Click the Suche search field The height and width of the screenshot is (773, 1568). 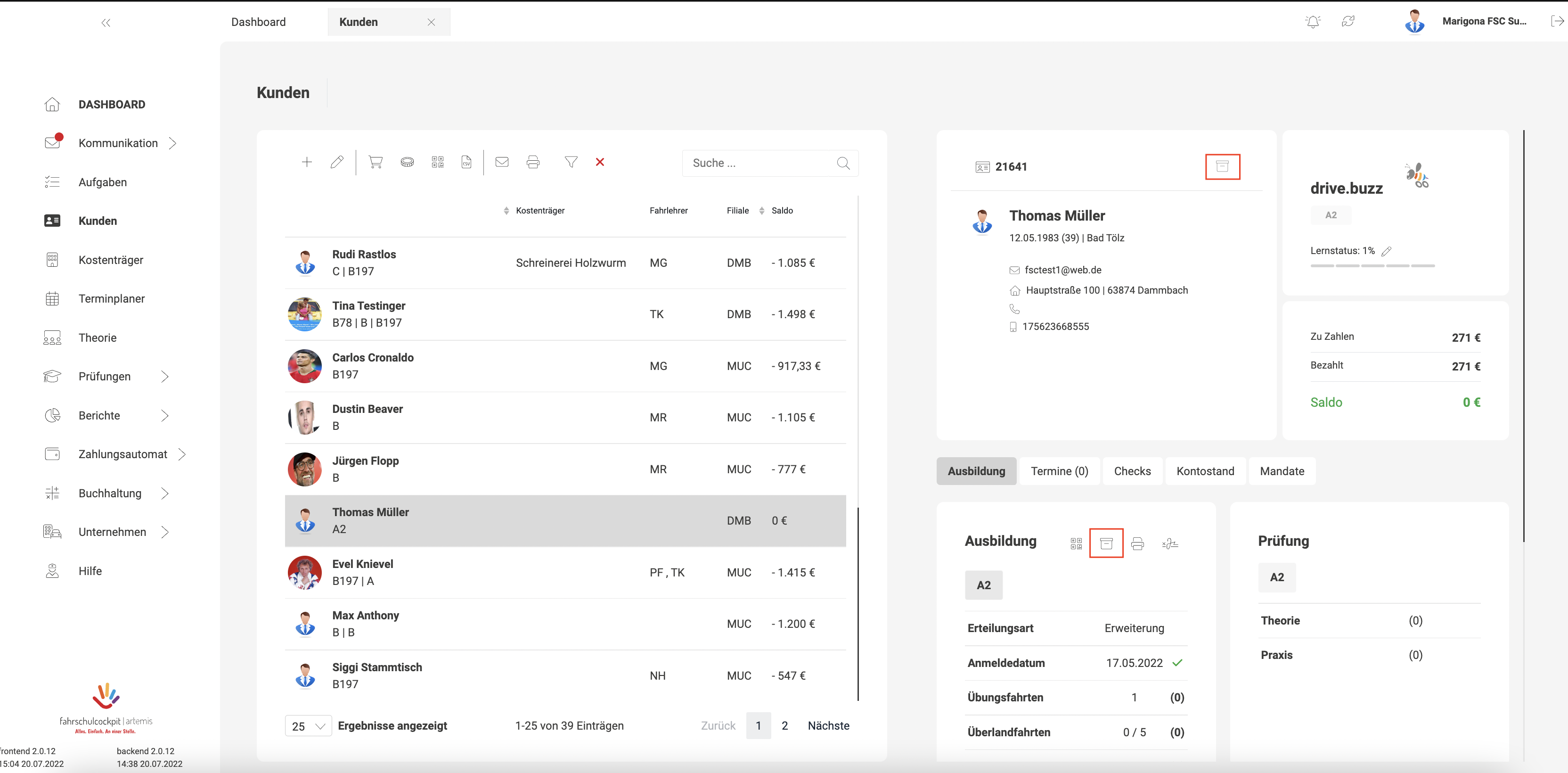pyautogui.click(x=761, y=163)
